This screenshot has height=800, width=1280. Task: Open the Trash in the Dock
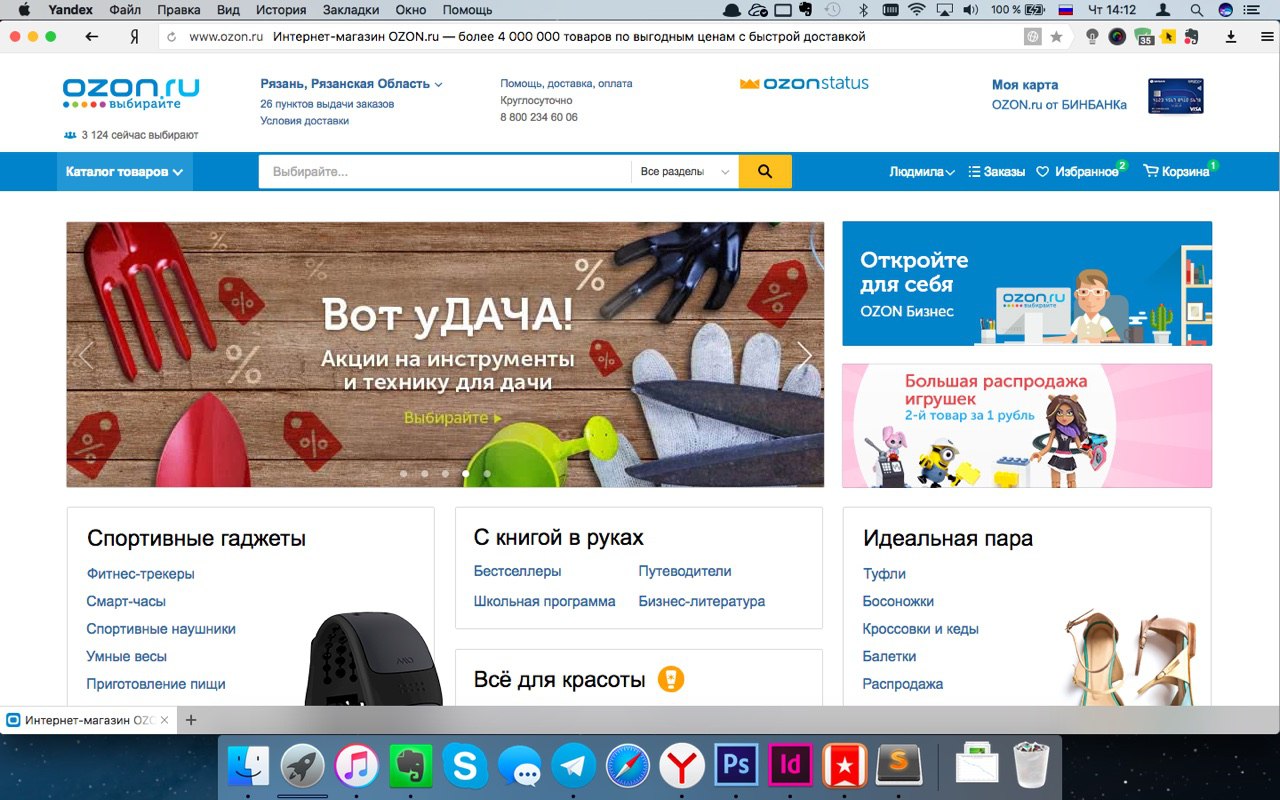(1031, 766)
